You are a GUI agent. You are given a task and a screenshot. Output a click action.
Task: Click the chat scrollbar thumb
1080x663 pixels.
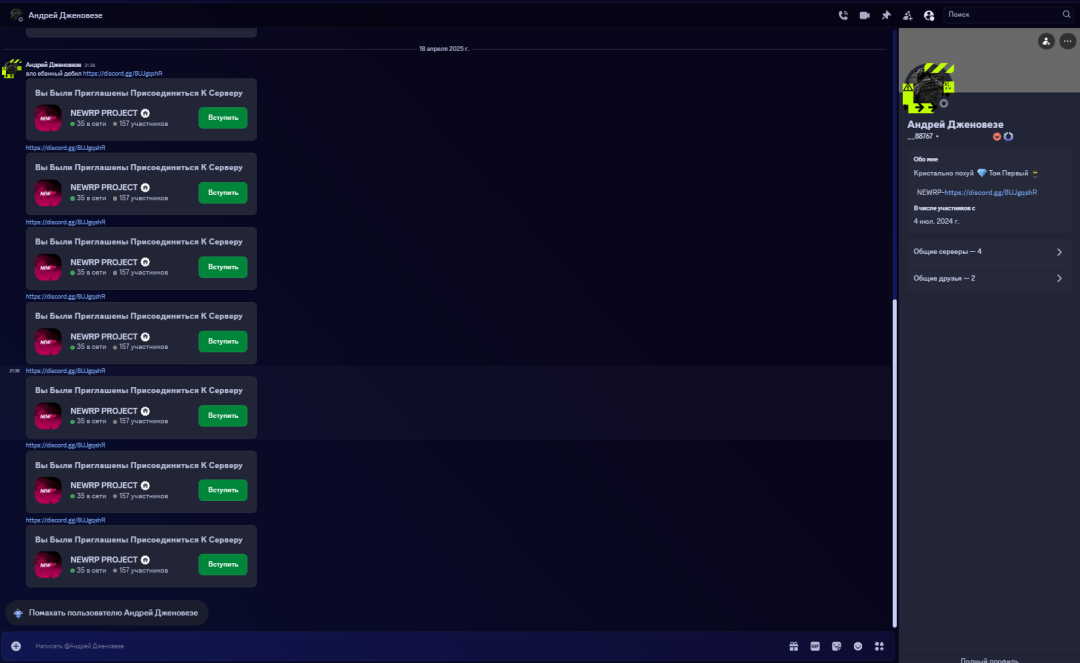click(895, 463)
